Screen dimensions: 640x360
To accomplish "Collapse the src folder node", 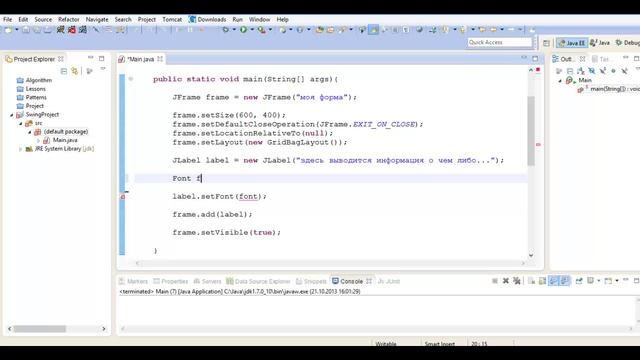I will point(20,123).
